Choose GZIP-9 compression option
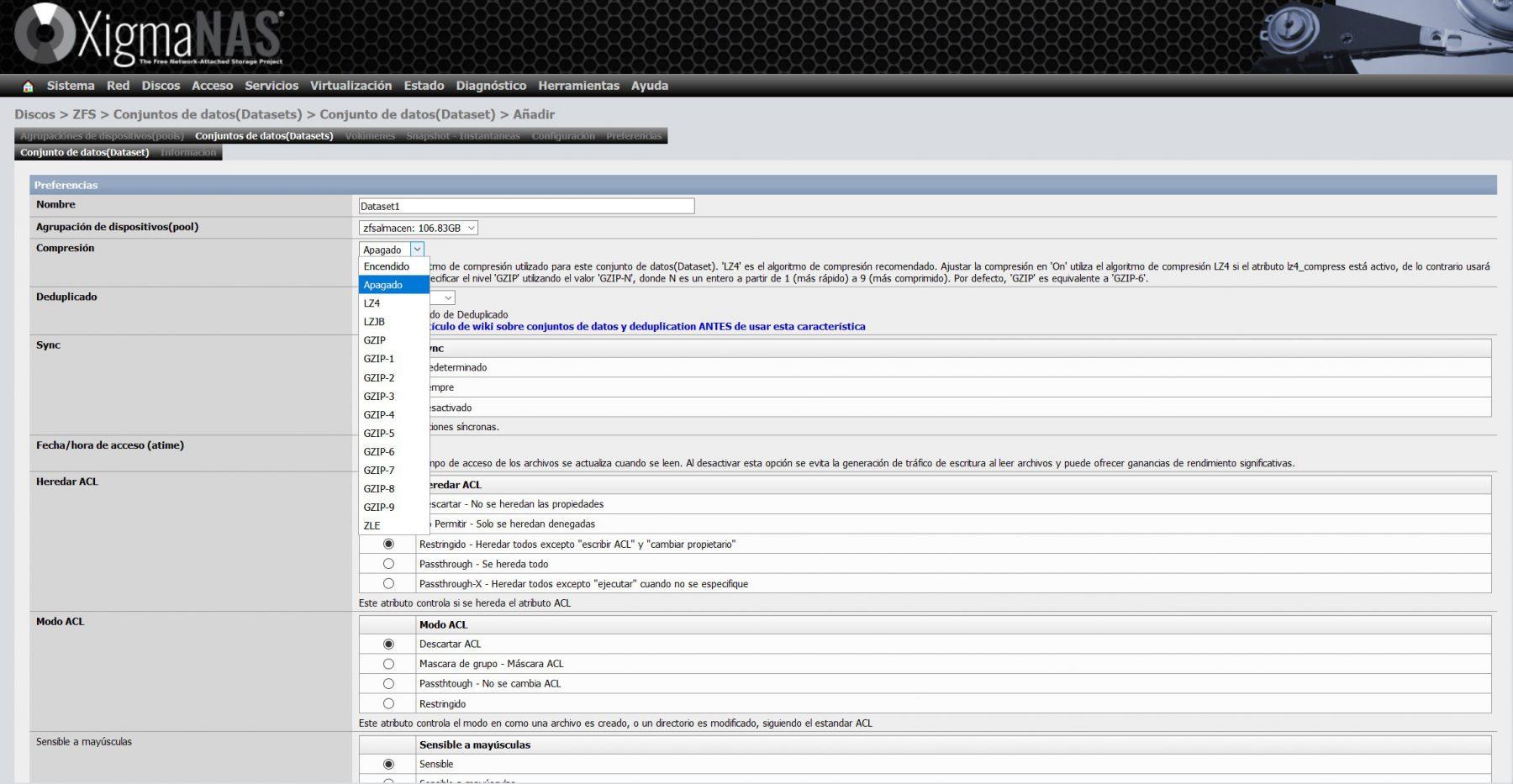This screenshot has width=1513, height=784. [393, 508]
